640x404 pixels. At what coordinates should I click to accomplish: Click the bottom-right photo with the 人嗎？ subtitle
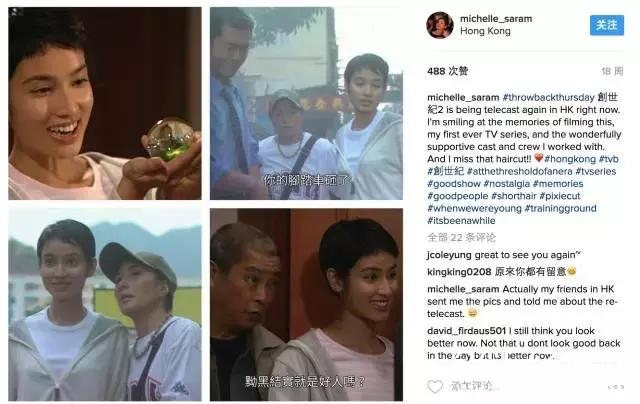pyautogui.click(x=307, y=304)
